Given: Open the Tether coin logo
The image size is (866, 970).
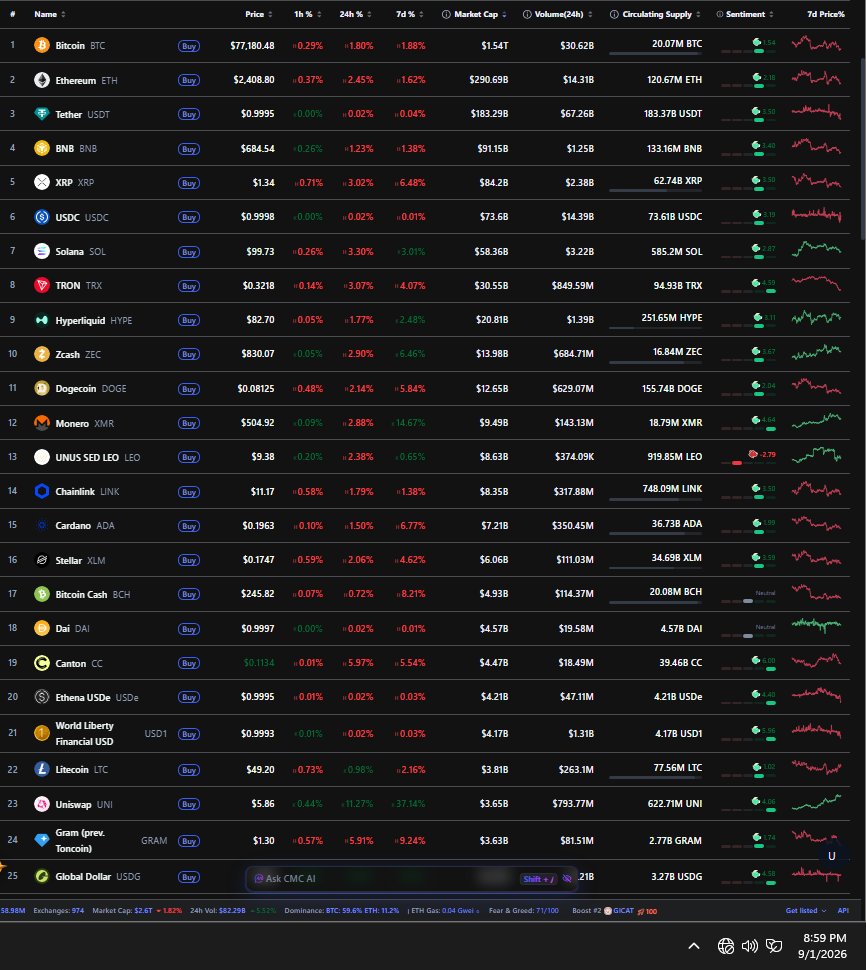Looking at the screenshot, I should (41, 114).
